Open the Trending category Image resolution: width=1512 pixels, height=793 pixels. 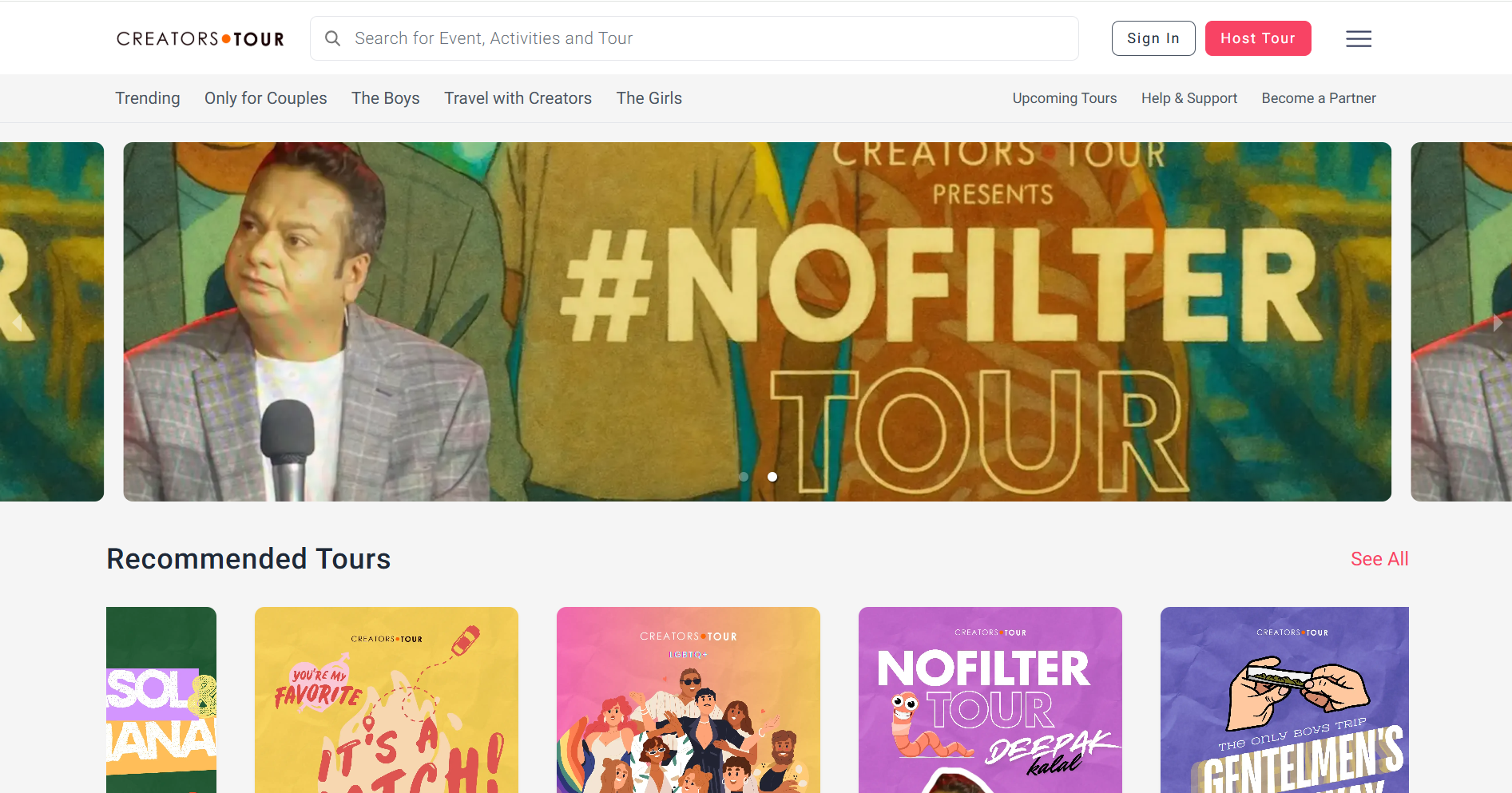click(x=147, y=98)
